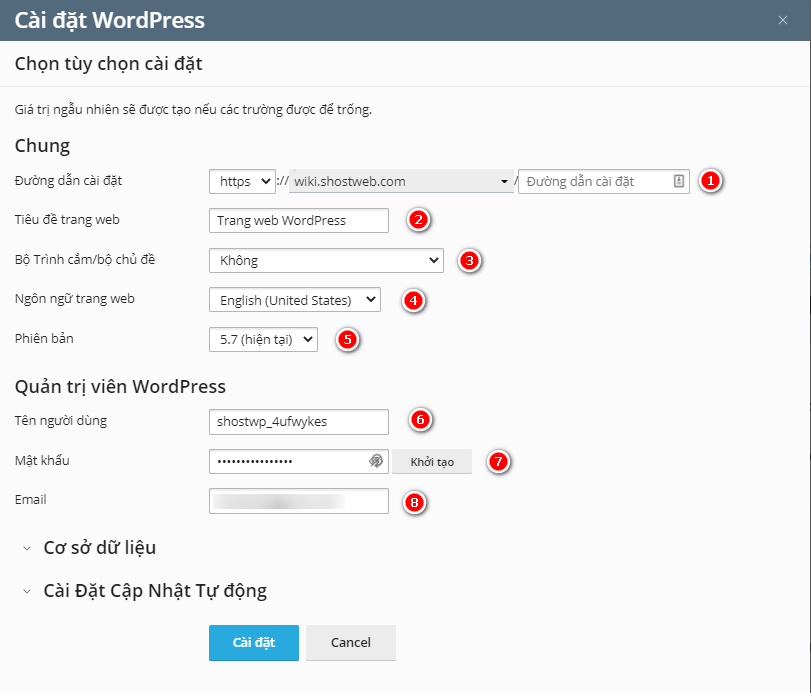This screenshot has height=693, width=811.
Task: Click red annotation marker 1 near install path
Action: [x=710, y=182]
